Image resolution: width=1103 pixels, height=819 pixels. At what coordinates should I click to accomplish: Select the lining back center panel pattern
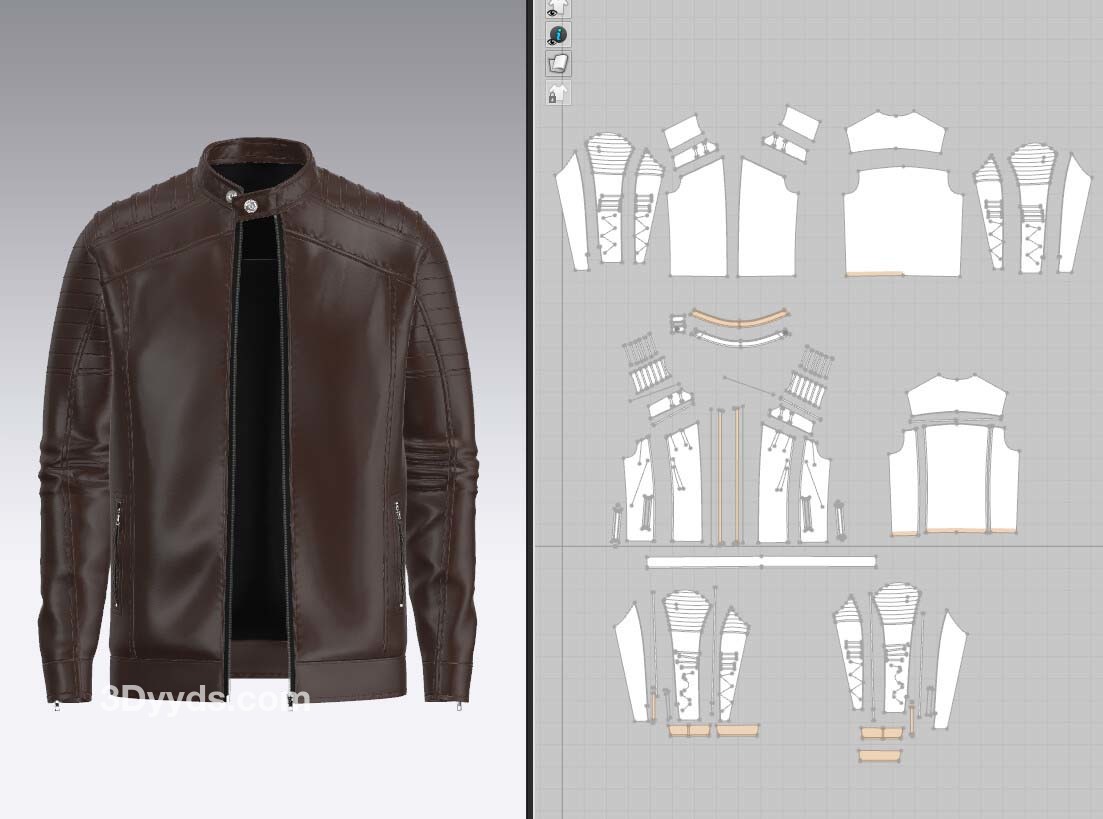click(957, 475)
